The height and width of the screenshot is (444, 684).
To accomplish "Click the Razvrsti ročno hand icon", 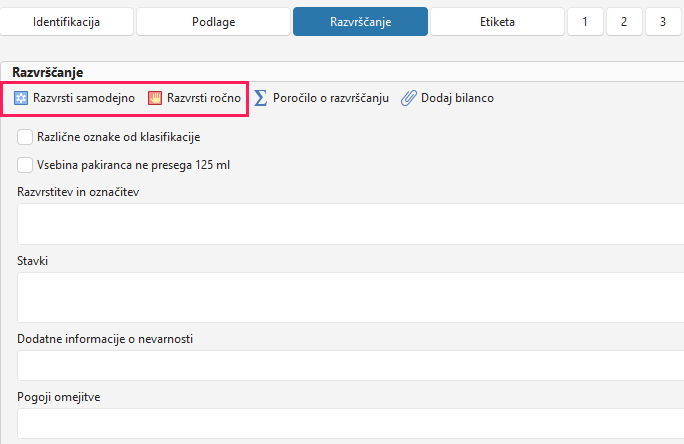I will click(x=155, y=98).
